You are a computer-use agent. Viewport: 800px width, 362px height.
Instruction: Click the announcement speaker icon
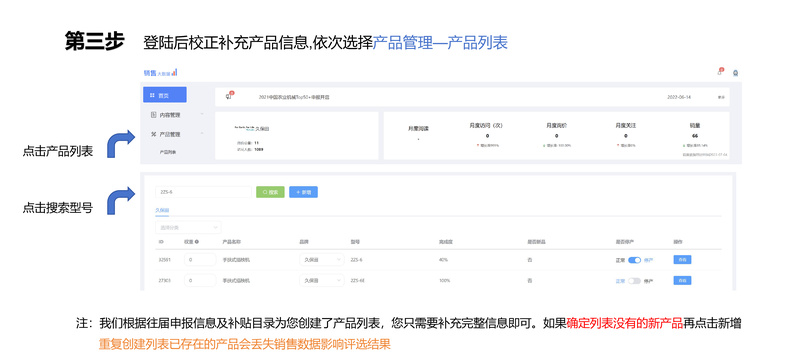click(229, 96)
